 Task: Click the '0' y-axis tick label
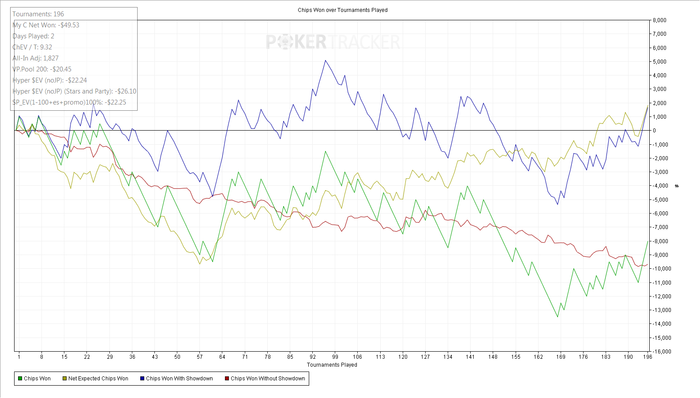pos(654,131)
